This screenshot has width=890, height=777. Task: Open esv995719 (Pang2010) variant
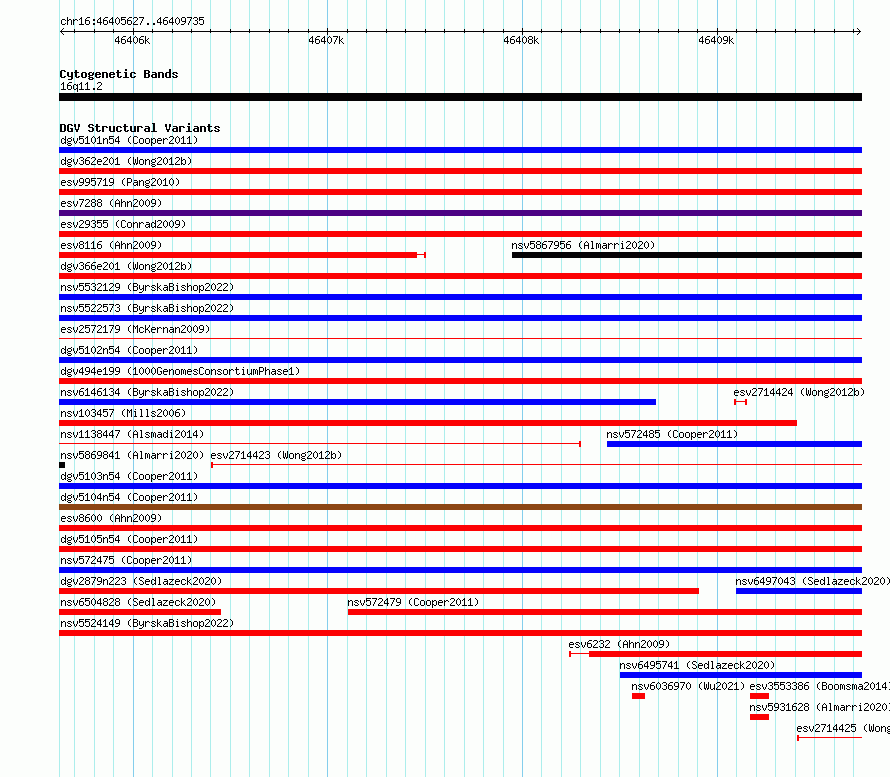120,182
